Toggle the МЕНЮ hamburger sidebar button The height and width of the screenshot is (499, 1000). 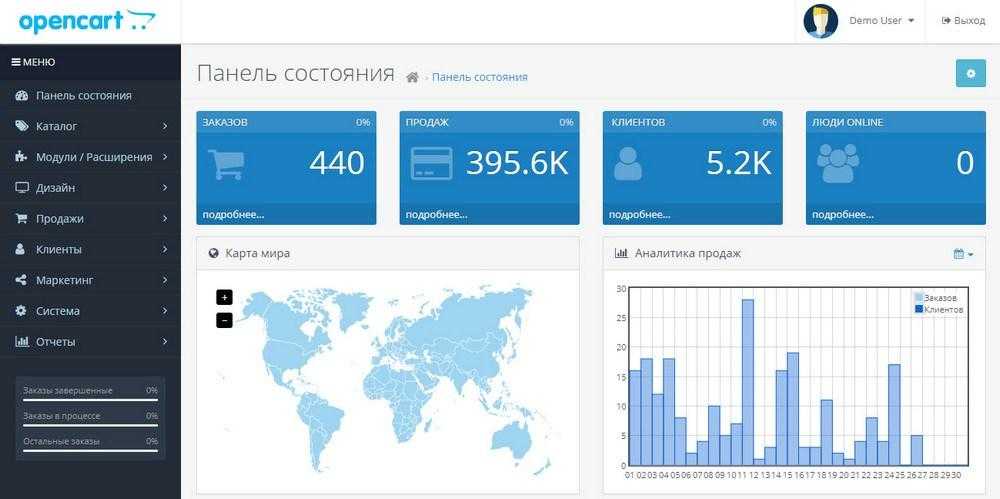pos(33,62)
